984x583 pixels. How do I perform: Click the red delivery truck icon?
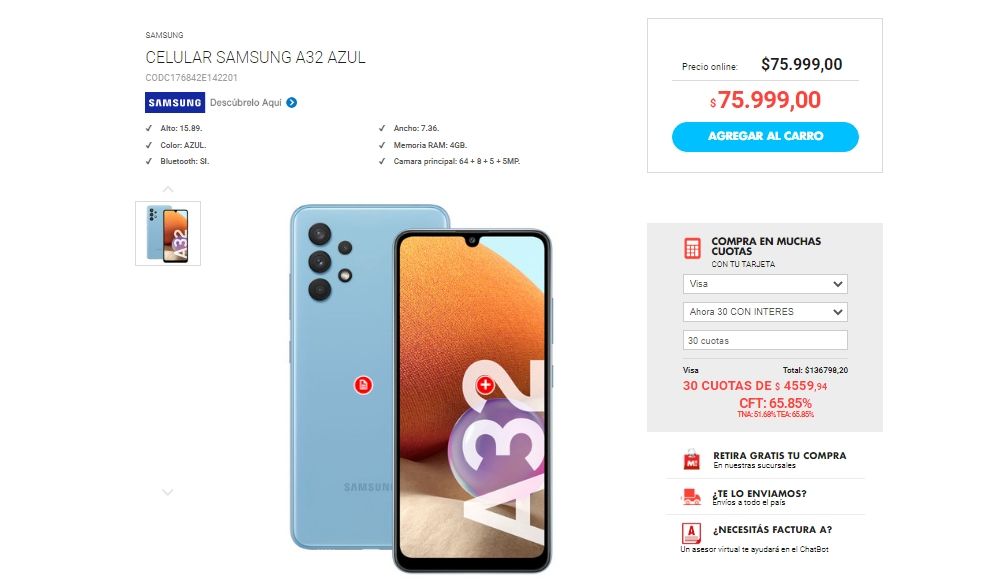tap(691, 497)
